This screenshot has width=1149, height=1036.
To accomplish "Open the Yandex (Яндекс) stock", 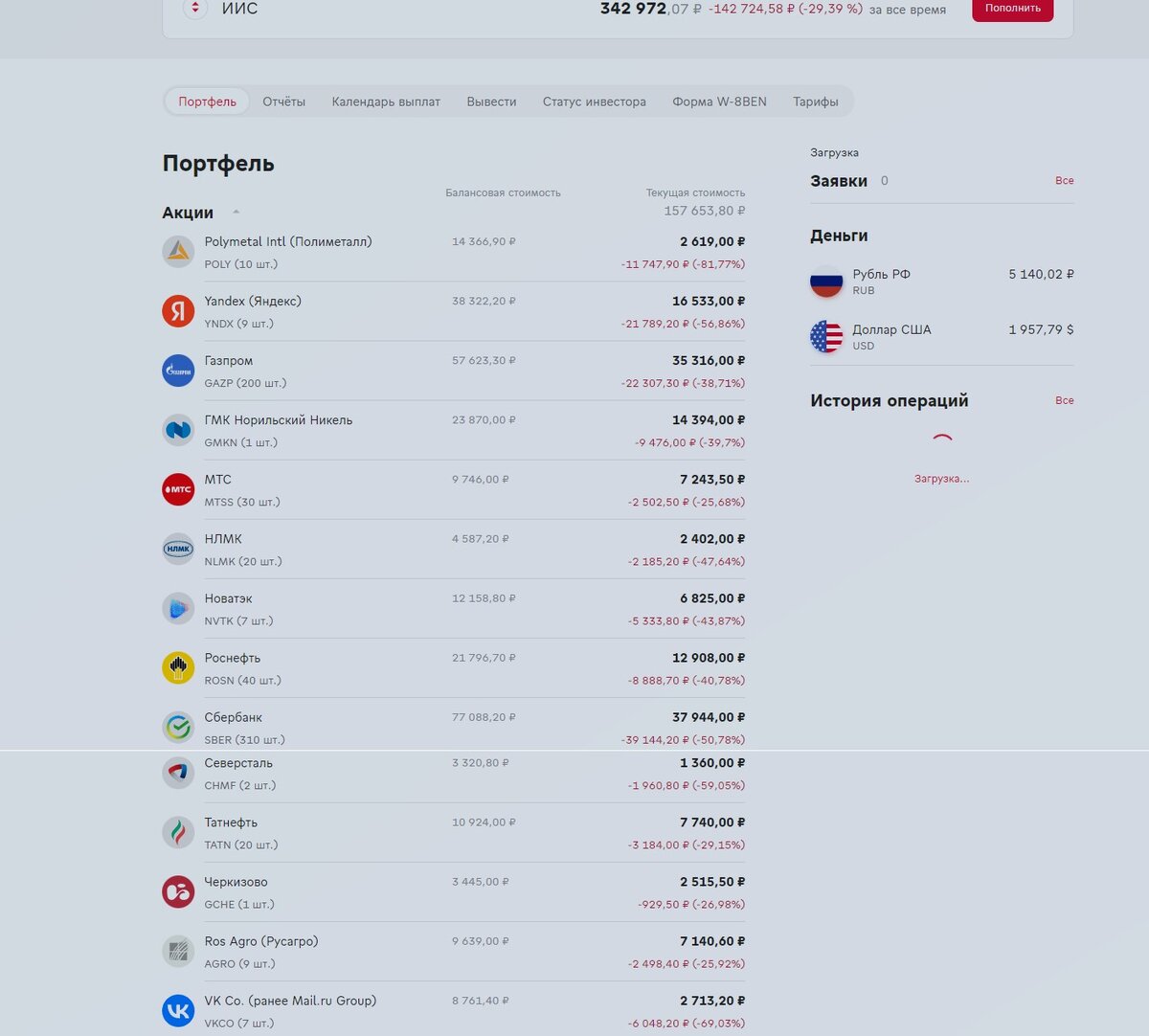I will pyautogui.click(x=253, y=301).
